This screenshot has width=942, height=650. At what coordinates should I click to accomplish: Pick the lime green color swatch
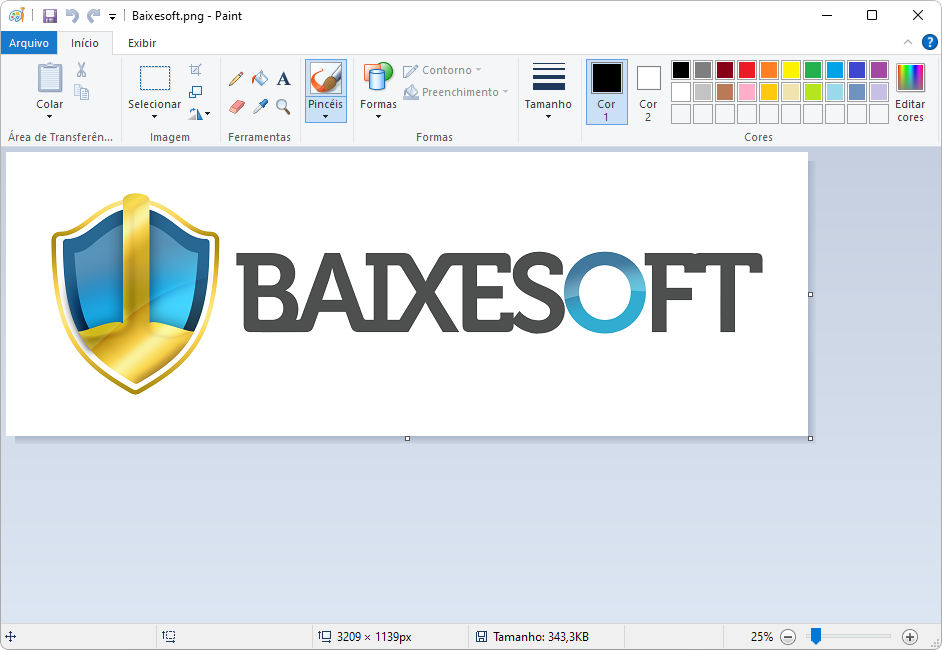pos(813,92)
